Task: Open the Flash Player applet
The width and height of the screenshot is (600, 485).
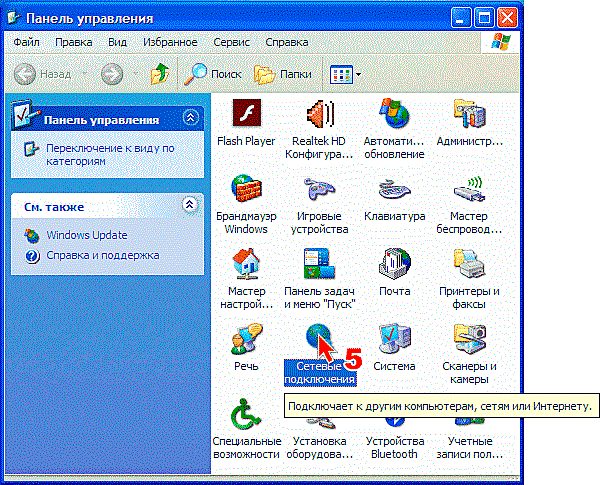Action: 247,113
